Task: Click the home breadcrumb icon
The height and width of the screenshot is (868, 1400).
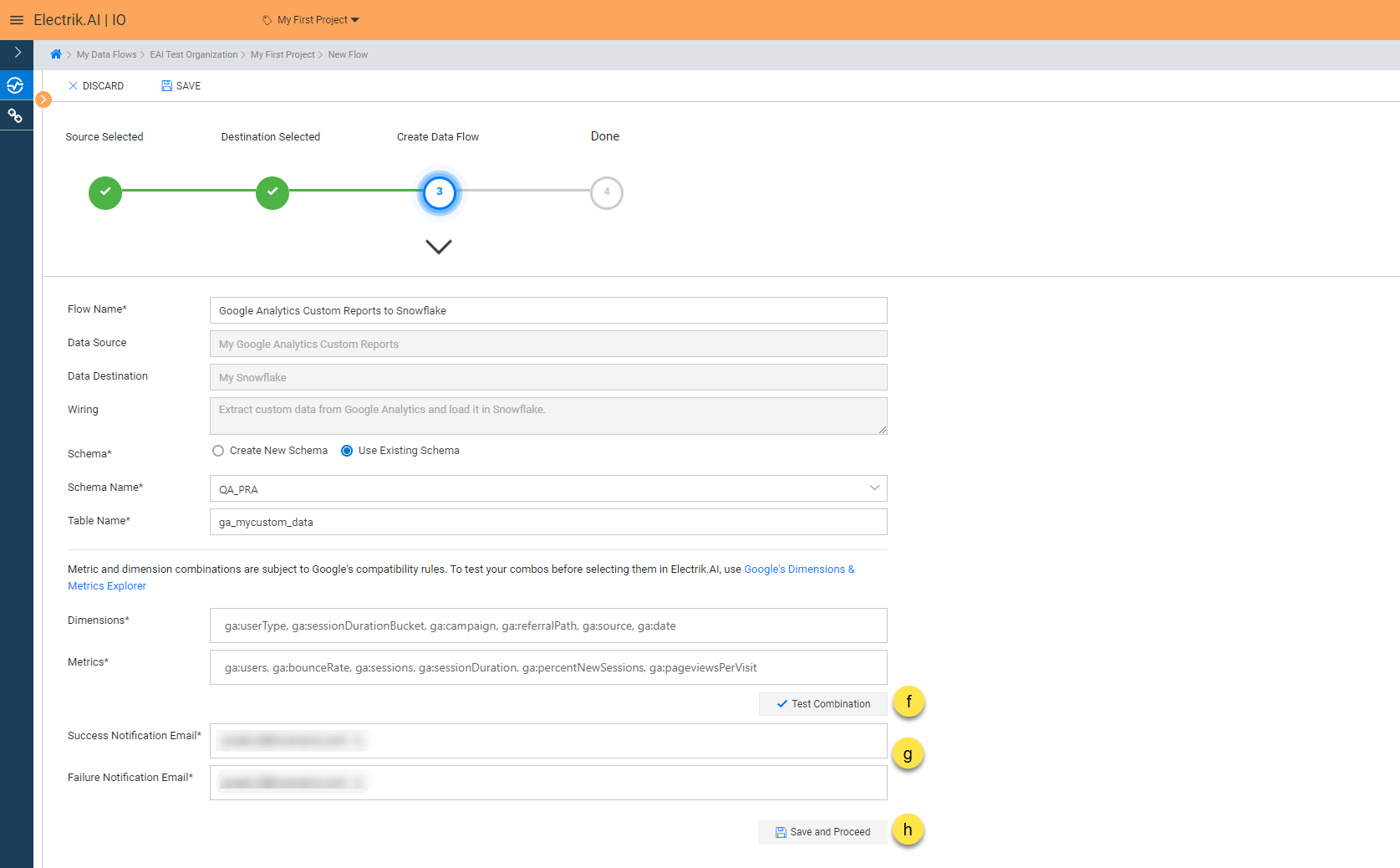Action: (x=56, y=54)
